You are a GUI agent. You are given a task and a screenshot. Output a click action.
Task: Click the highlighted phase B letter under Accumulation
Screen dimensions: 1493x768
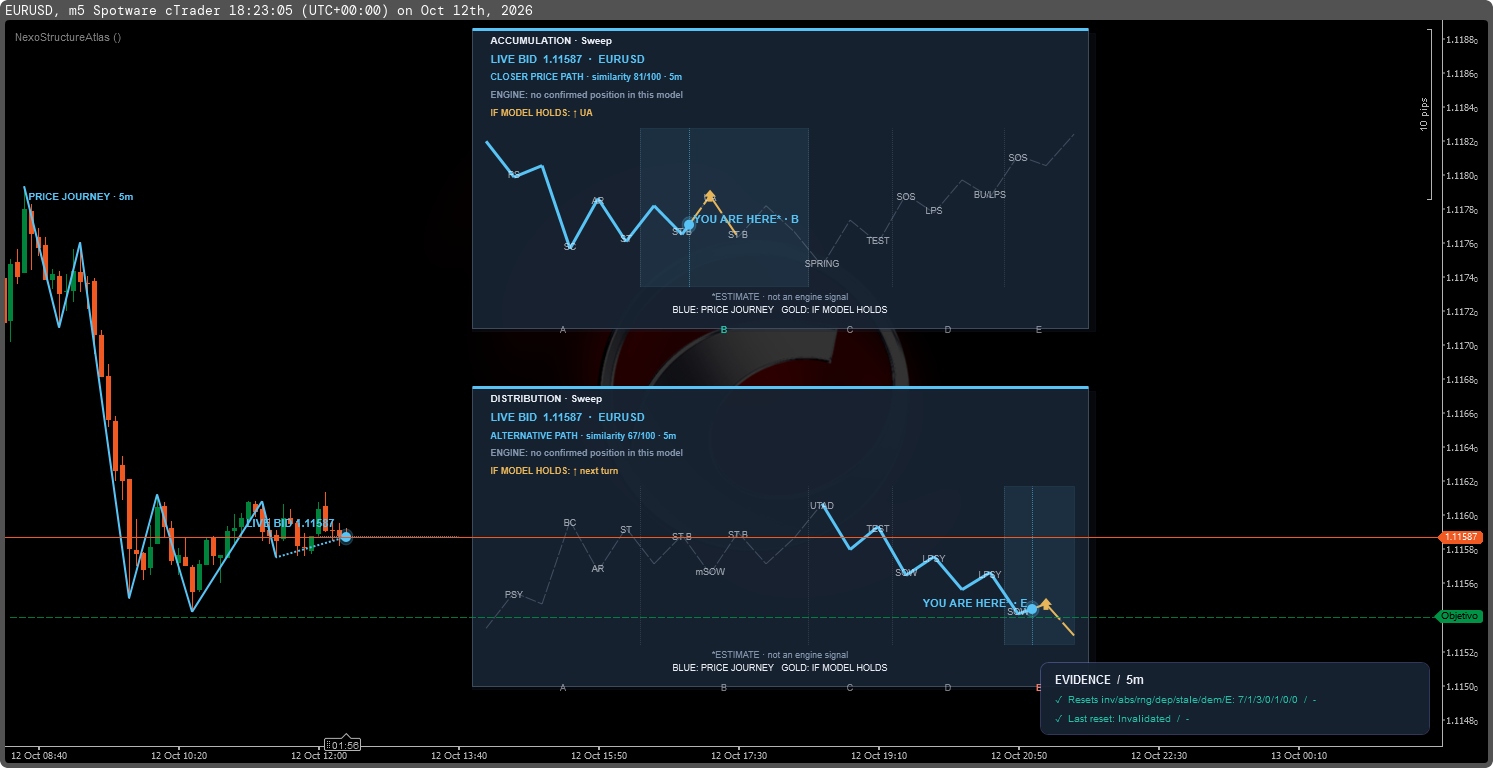(724, 330)
